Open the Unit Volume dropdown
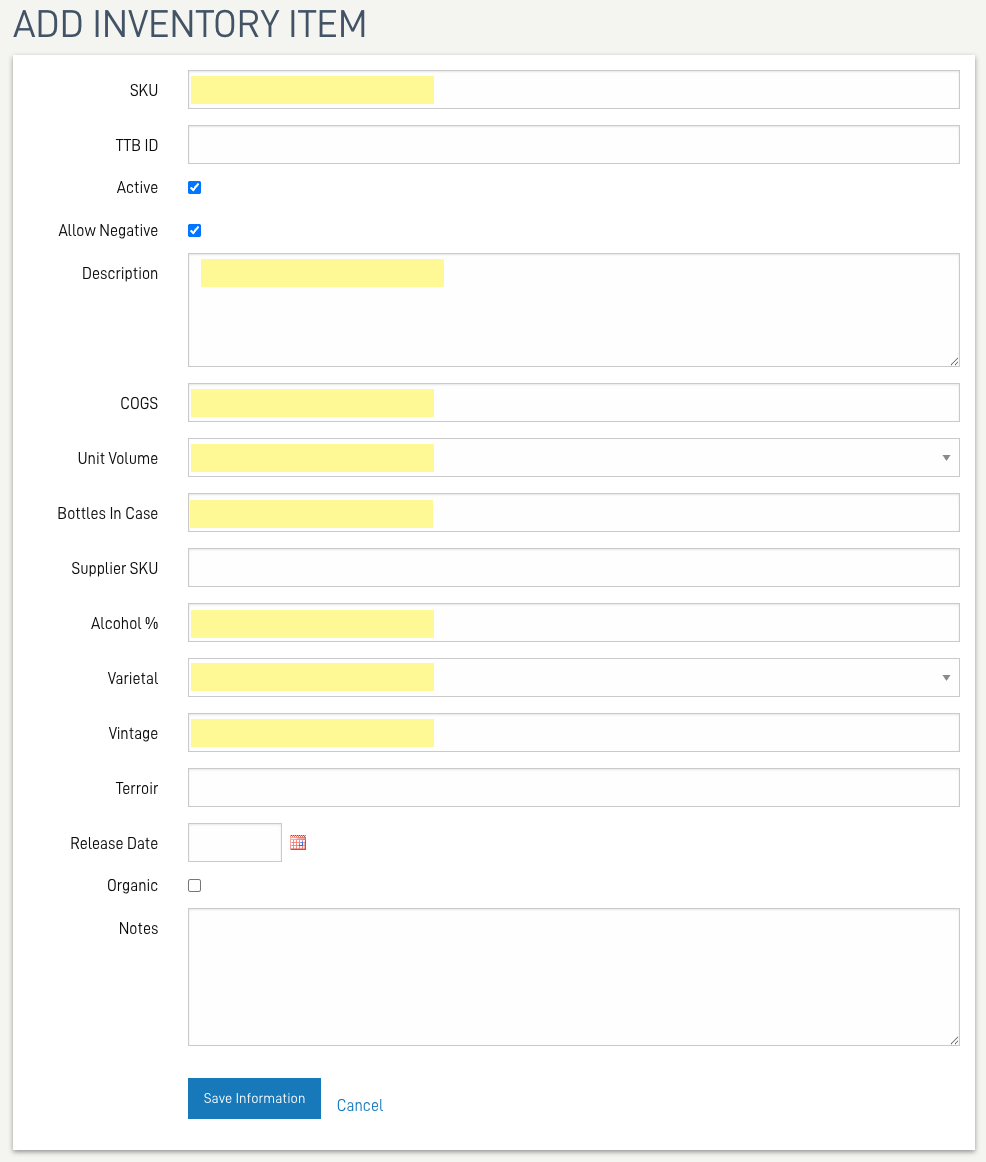The height and width of the screenshot is (1162, 986). (573, 458)
